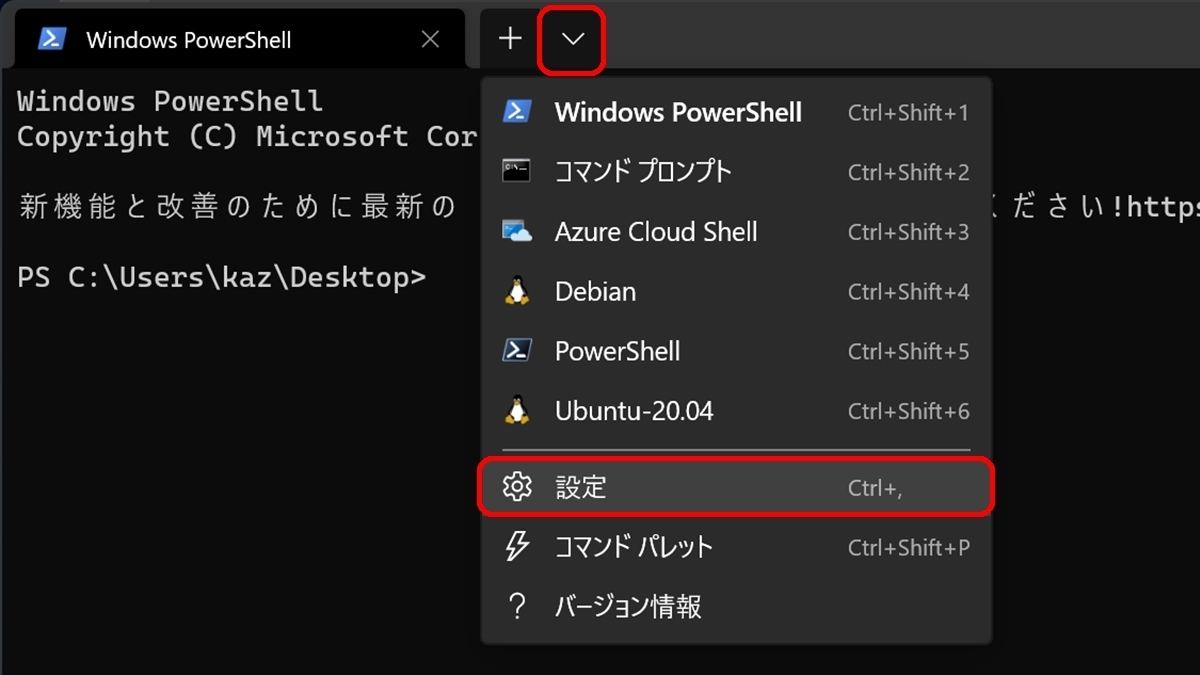This screenshot has height=675, width=1200.
Task: Click the PS C:\Users\kaz\Desktop> prompt
Action: [222, 277]
